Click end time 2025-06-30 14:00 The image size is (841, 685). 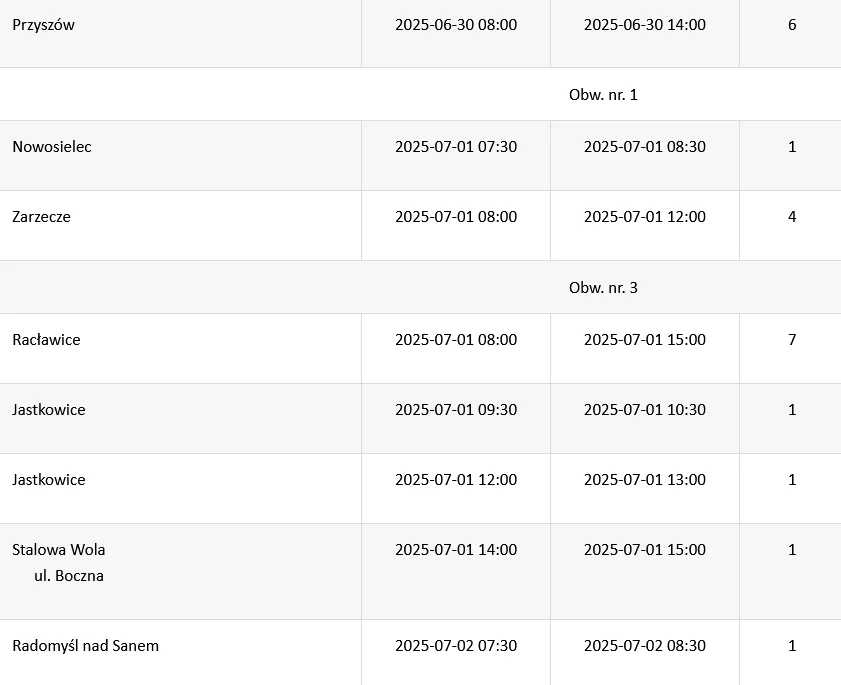pyautogui.click(x=645, y=25)
